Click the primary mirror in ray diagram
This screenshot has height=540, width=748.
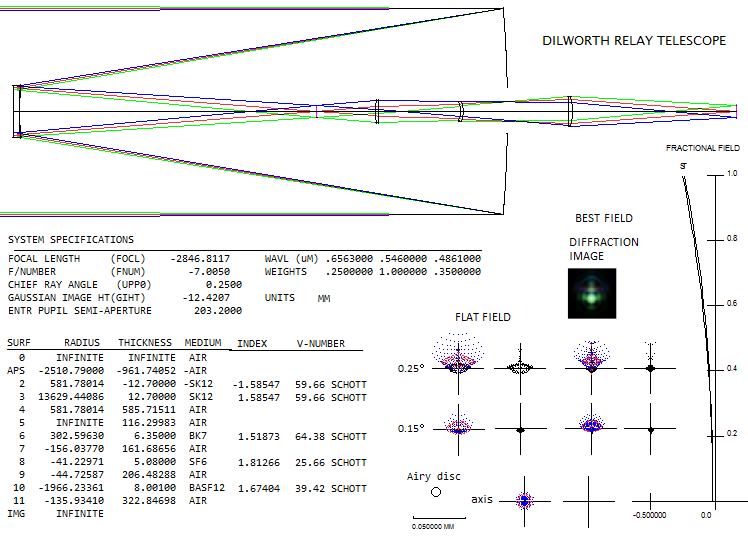505,111
